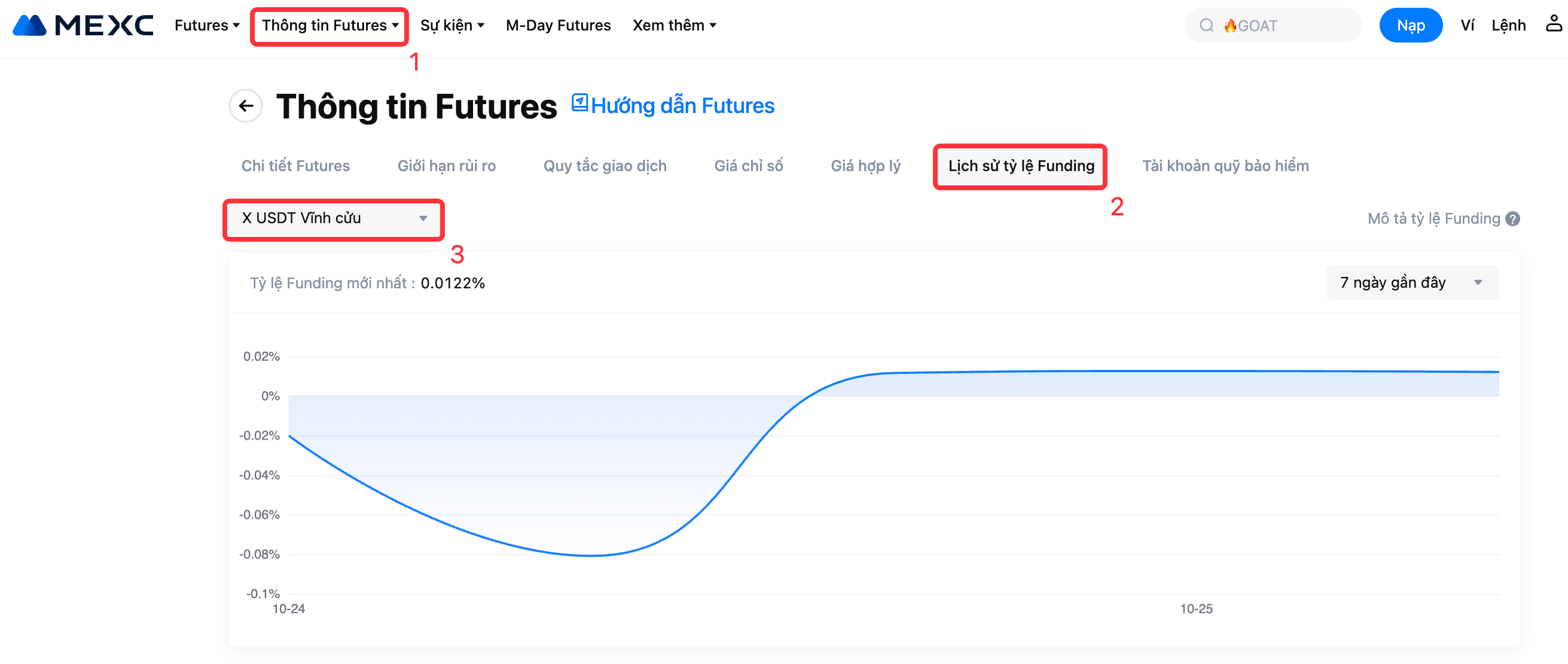Screen dimensions: 1568x664
Task: Open the 7 ngày gần đây period dropdown
Action: [x=1411, y=282]
